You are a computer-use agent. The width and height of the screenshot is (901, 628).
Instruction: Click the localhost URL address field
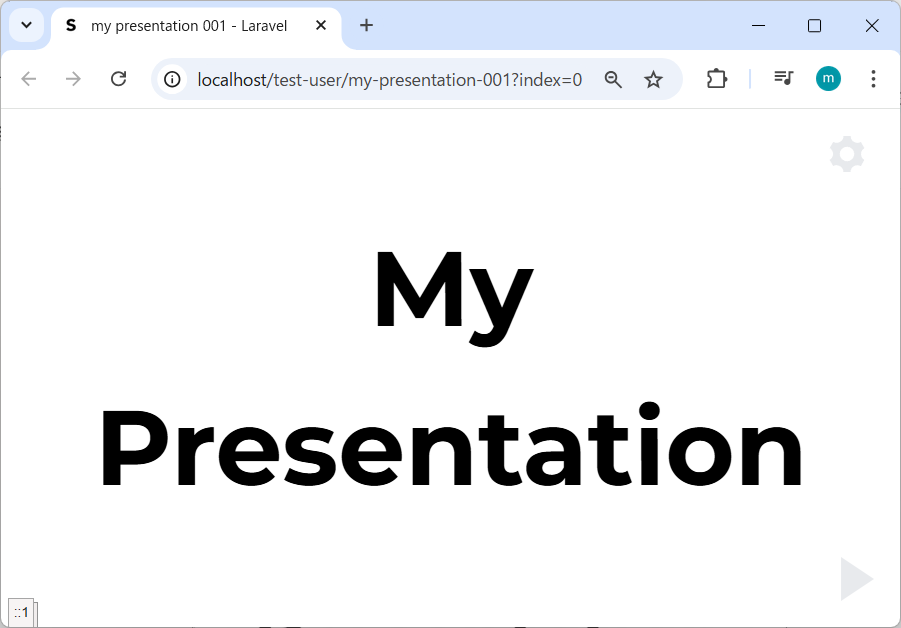click(390, 79)
